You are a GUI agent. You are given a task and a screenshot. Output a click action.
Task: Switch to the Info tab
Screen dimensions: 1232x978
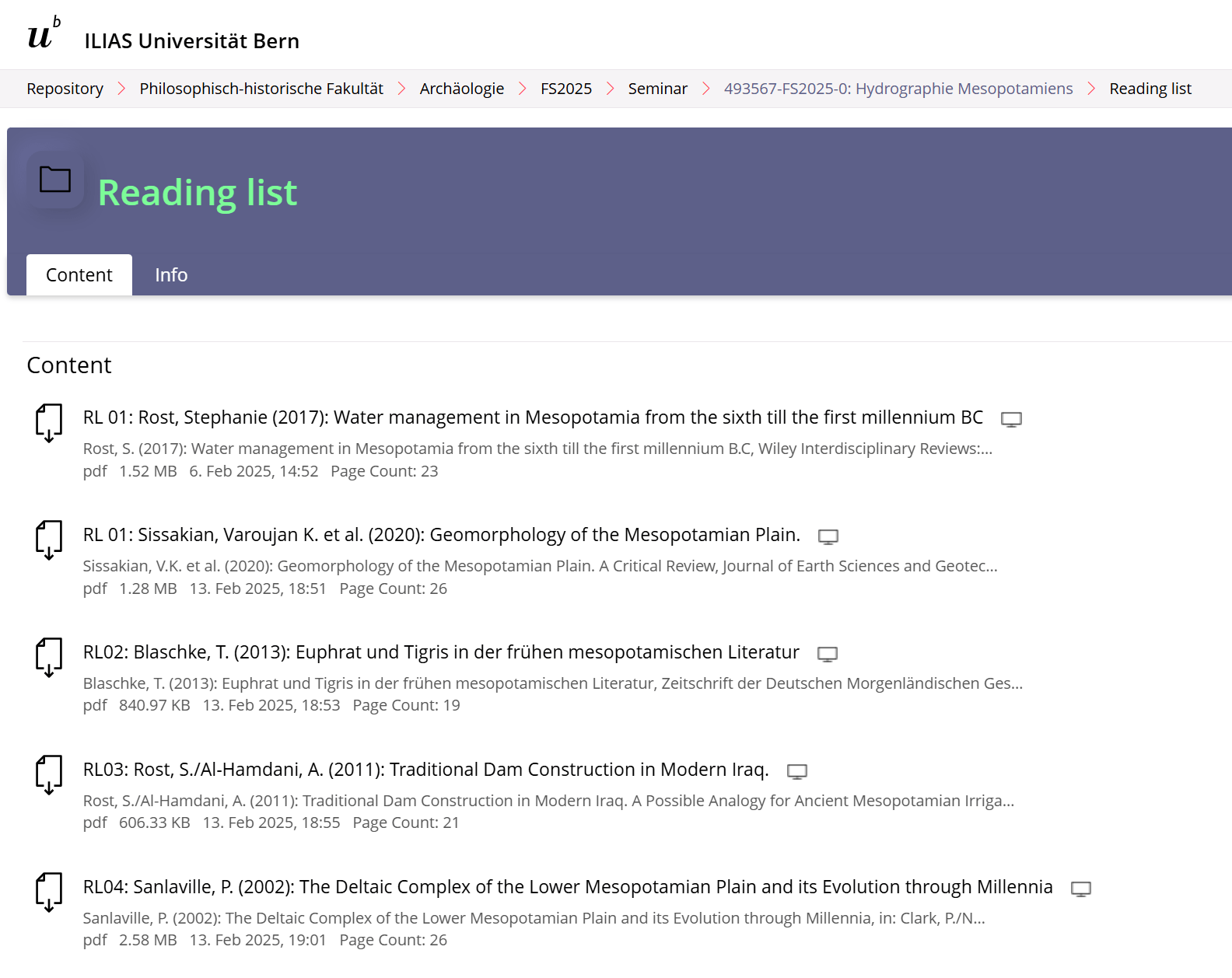(x=171, y=275)
